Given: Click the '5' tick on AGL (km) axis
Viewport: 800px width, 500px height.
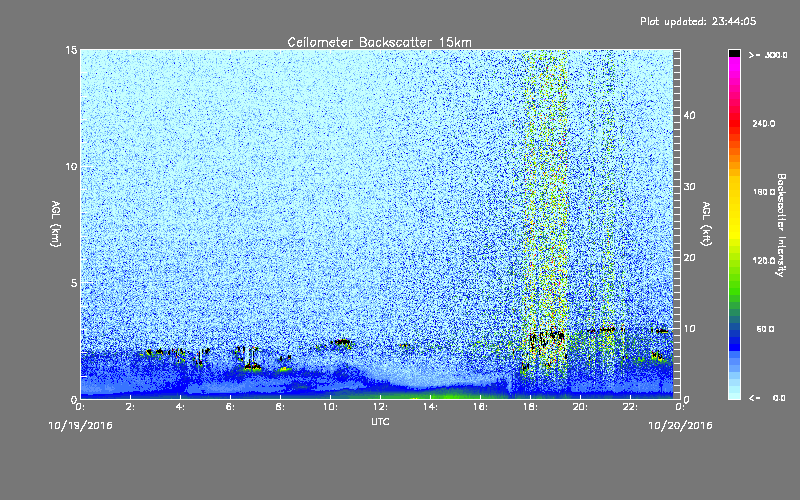Looking at the screenshot, I should coord(74,283).
